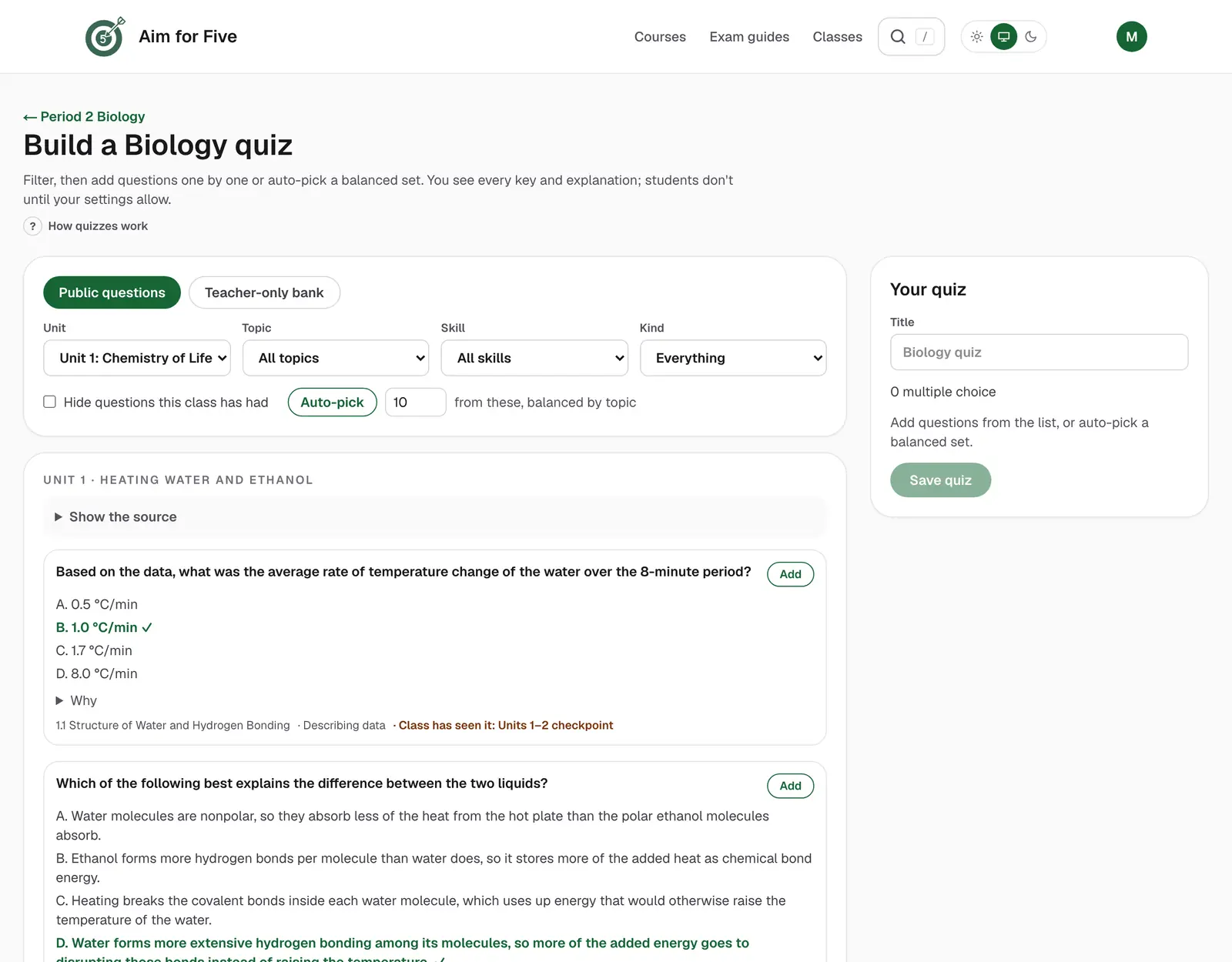The width and height of the screenshot is (1232, 962).
Task: Click the question mark help icon
Action: [32, 226]
